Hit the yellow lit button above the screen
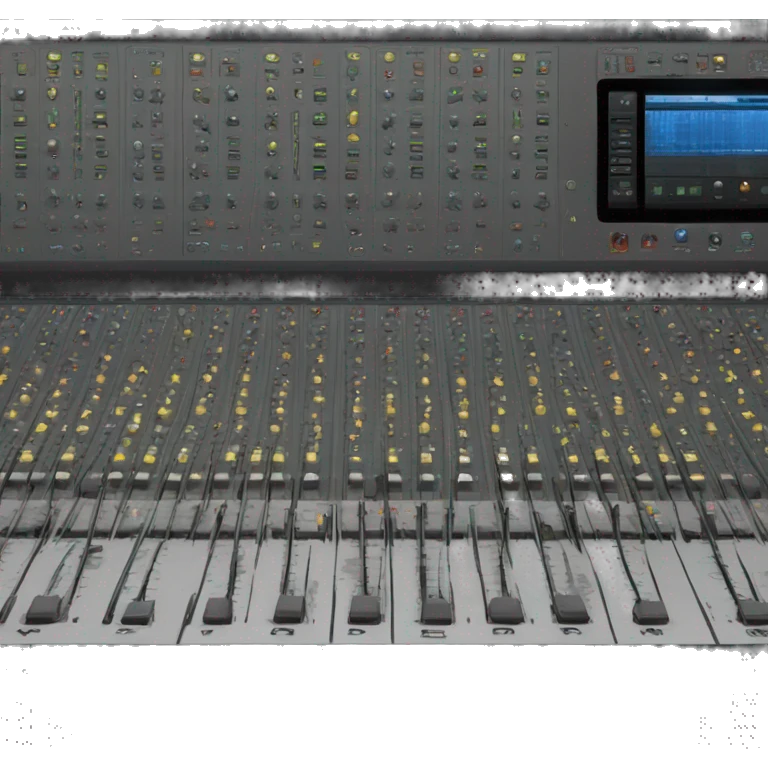This screenshot has height=768, width=768. click(x=719, y=61)
